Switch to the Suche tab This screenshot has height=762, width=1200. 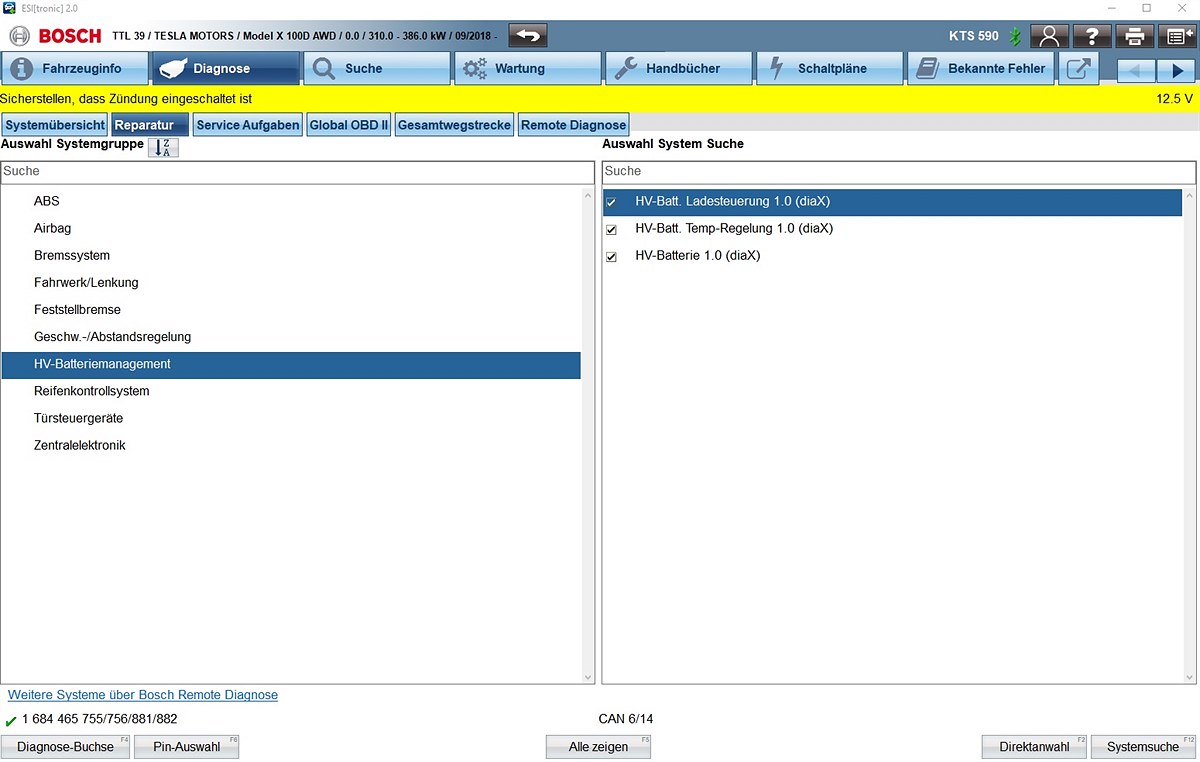377,69
